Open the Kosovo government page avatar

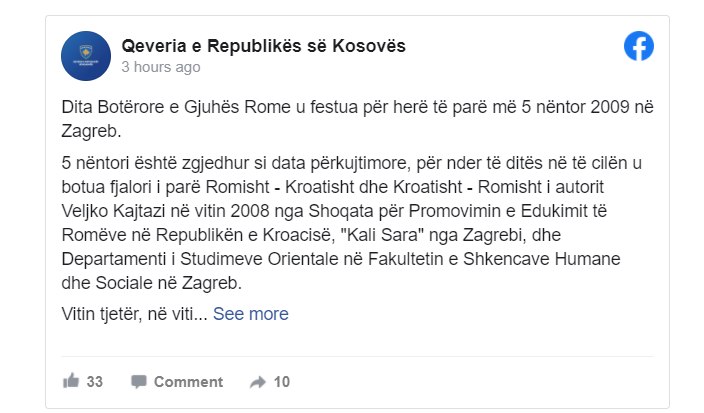pyautogui.click(x=86, y=56)
